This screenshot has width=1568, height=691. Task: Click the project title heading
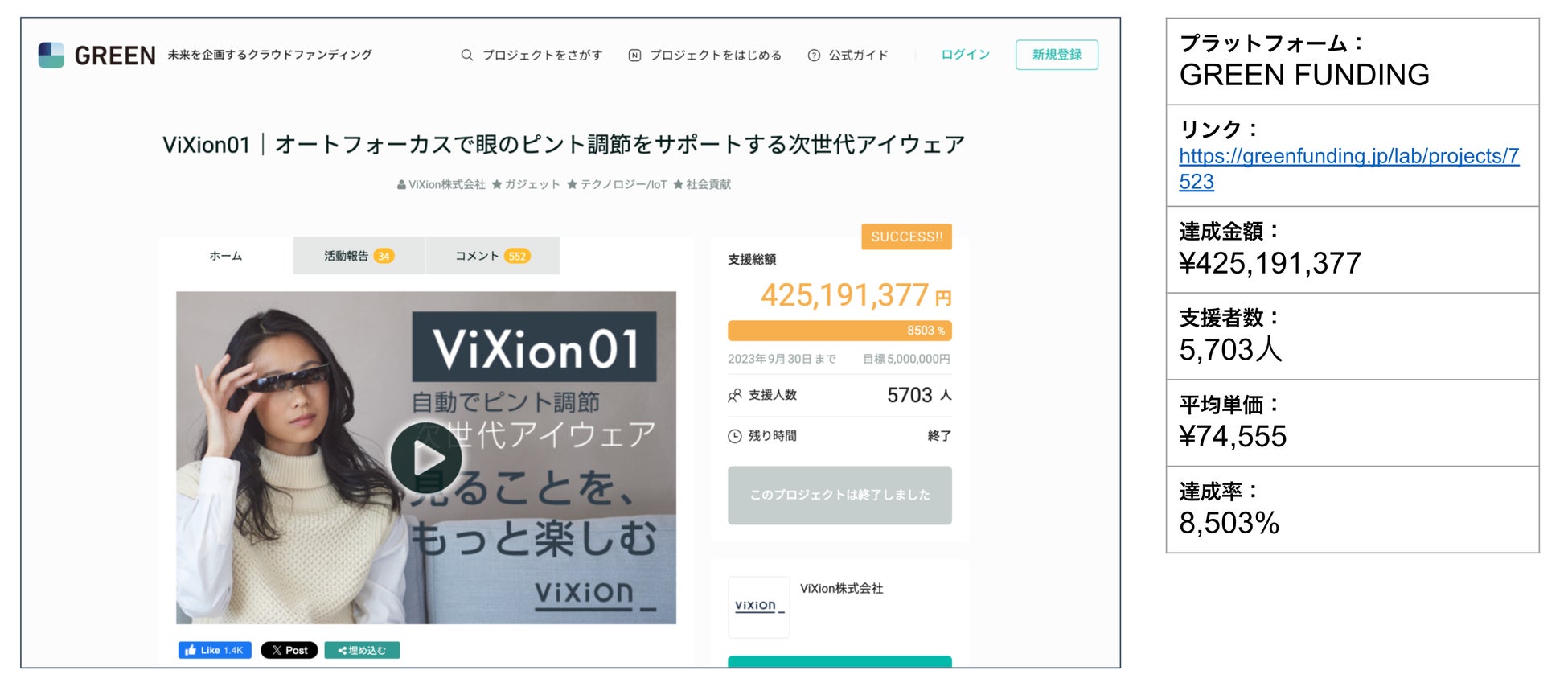tap(564, 144)
